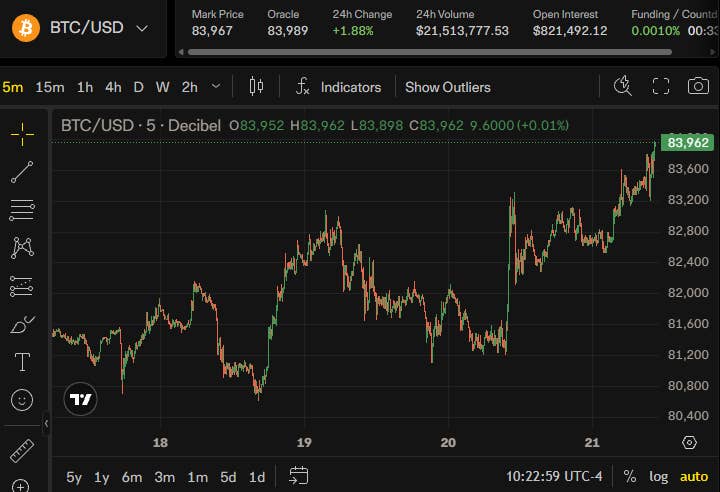Set chart range to 1d
The width and height of the screenshot is (720, 492).
257,477
